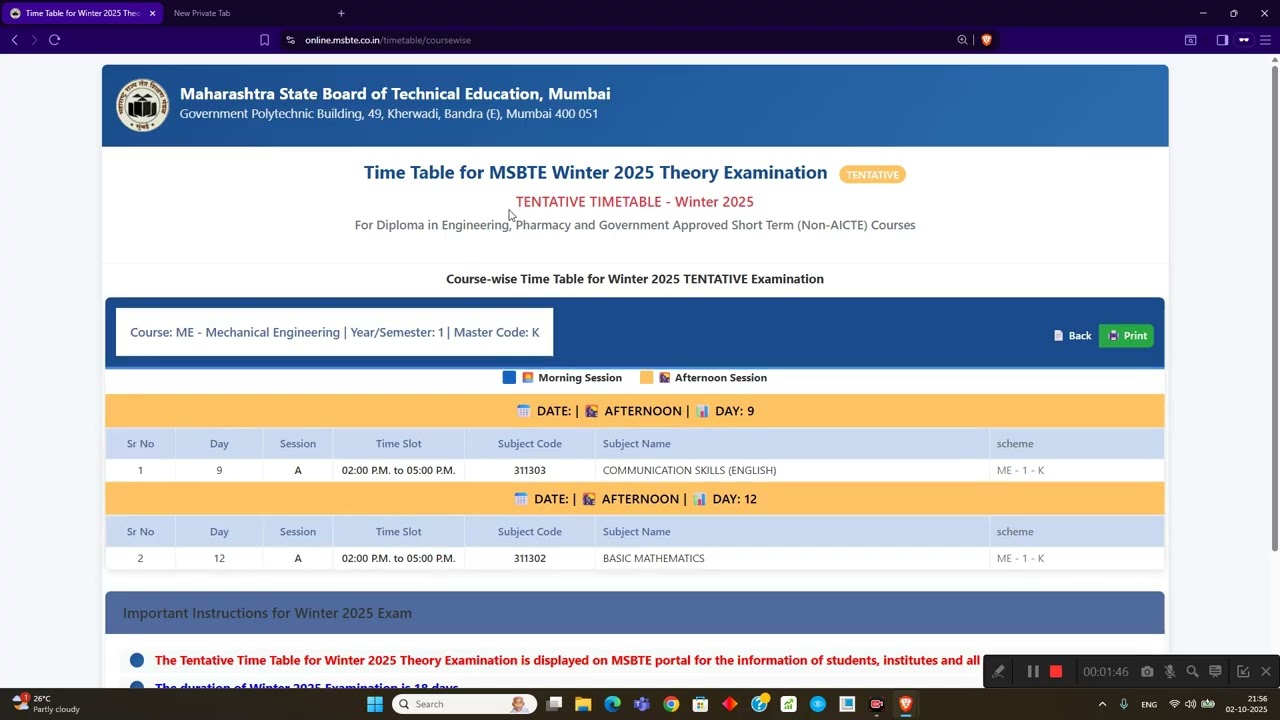
Task: Open the browser hamburger menu
Action: 1265,40
